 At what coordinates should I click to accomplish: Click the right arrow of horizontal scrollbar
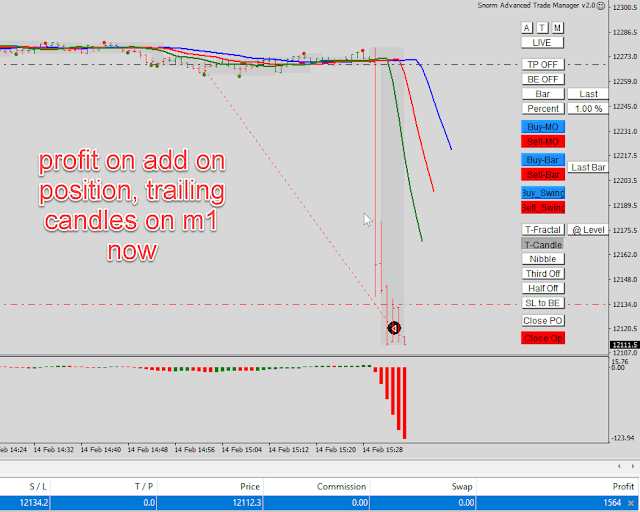point(633,466)
